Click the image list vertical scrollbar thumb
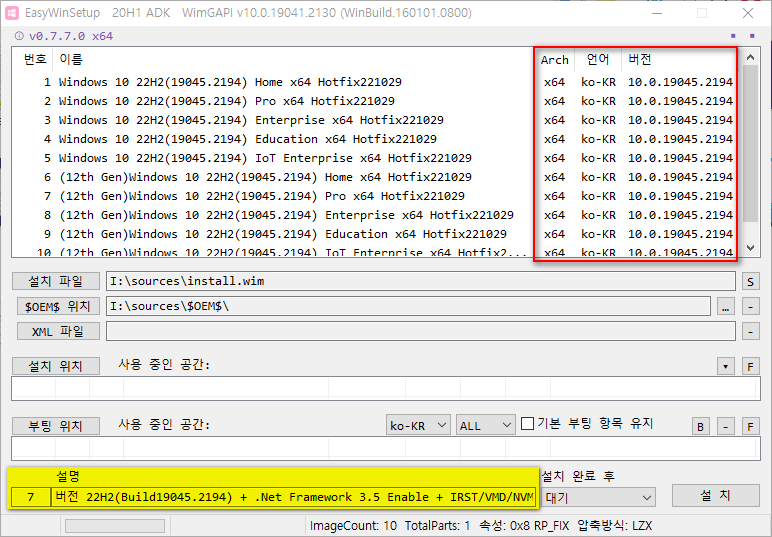 [750, 144]
